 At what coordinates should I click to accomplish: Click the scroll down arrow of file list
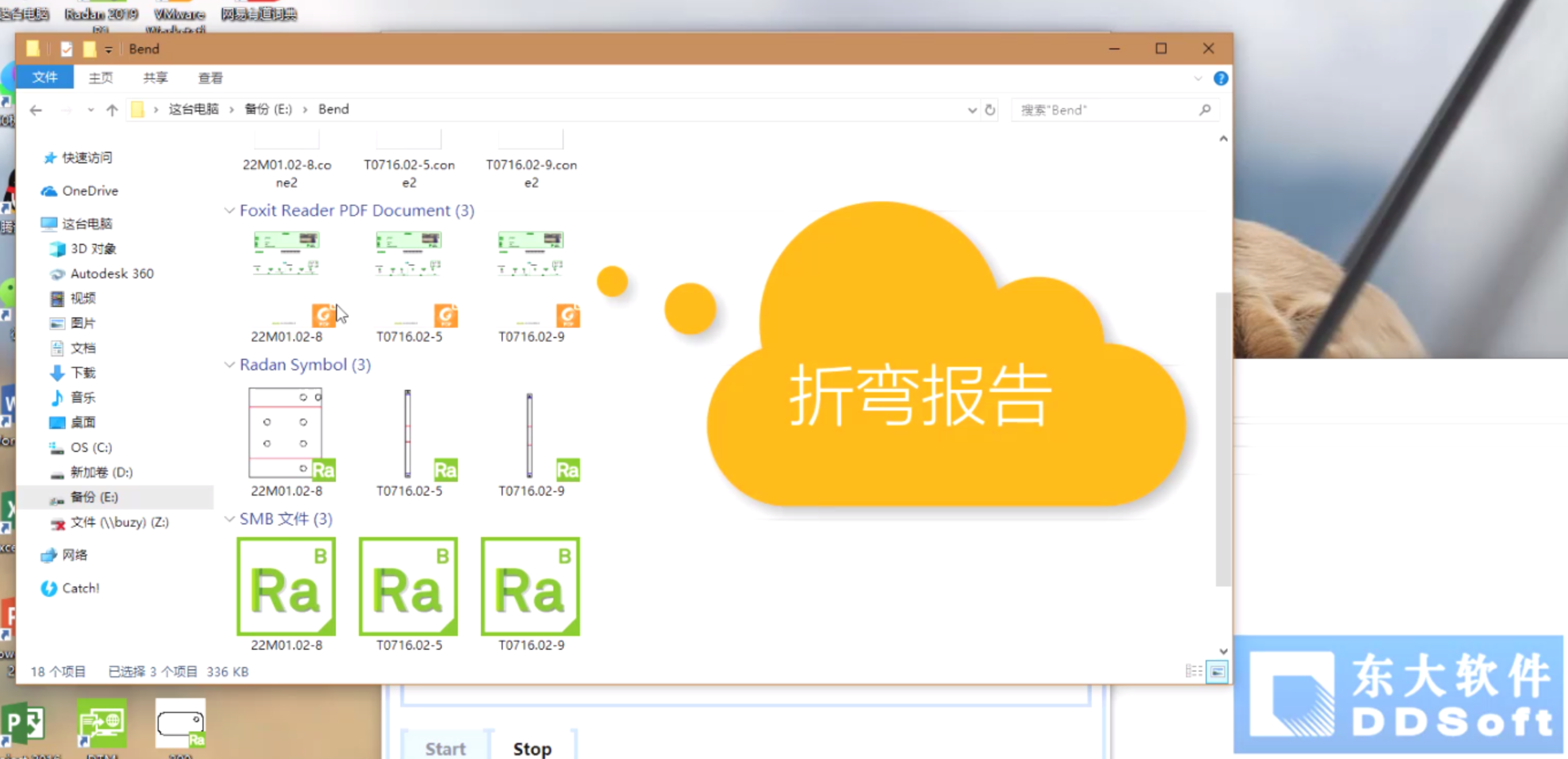[x=1223, y=651]
